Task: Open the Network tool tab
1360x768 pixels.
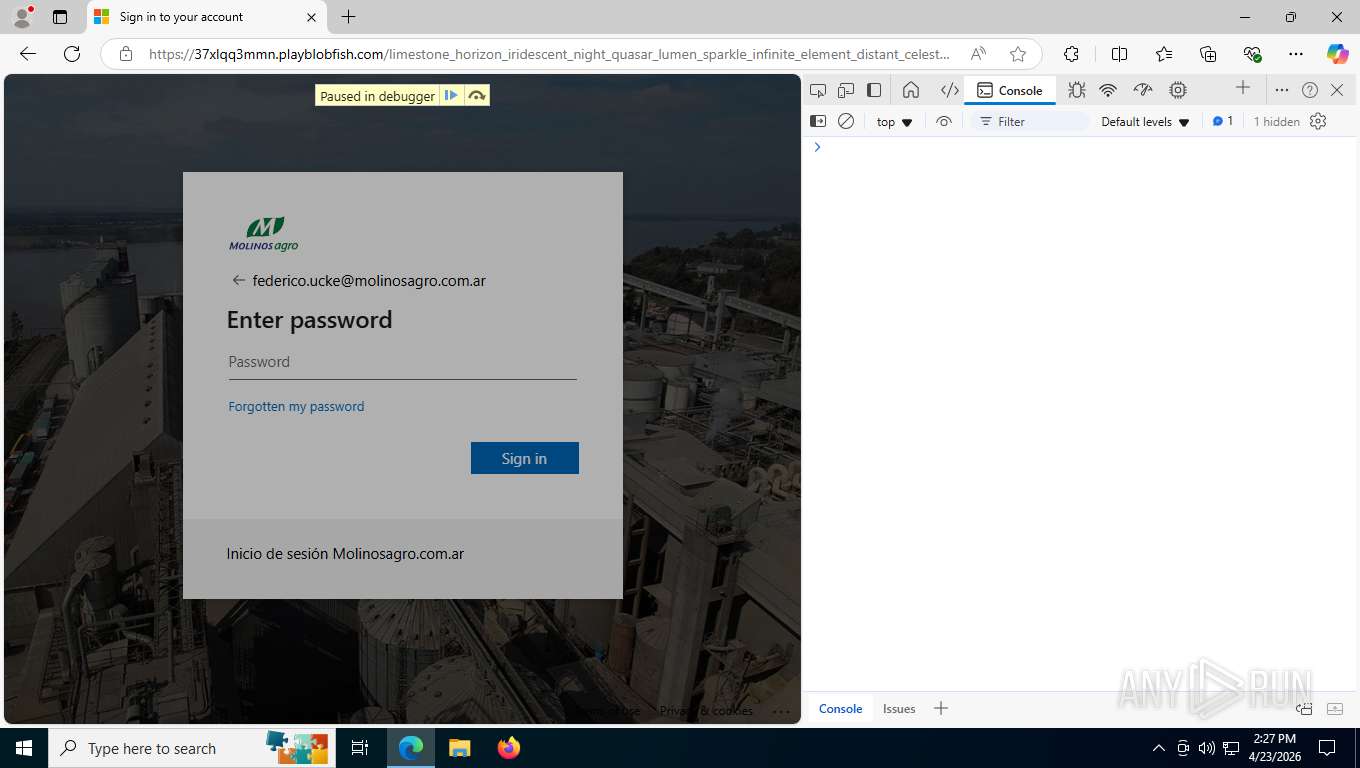Action: (x=1108, y=90)
